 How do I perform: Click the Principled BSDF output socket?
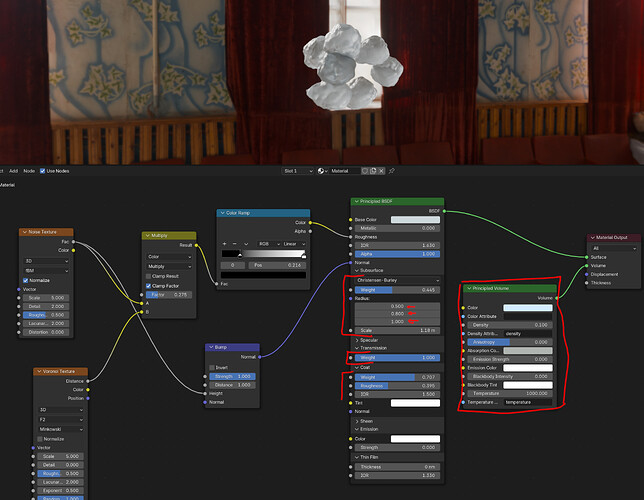click(444, 211)
